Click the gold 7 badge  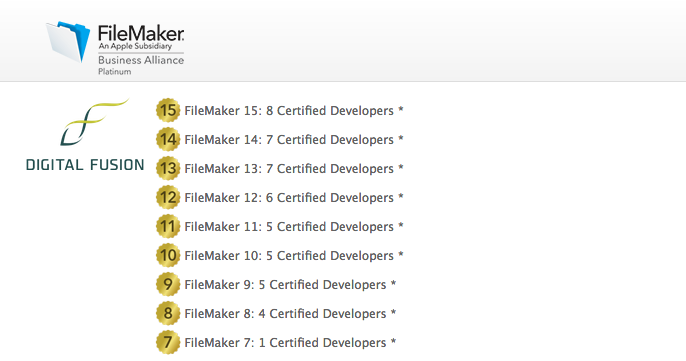[x=168, y=342]
